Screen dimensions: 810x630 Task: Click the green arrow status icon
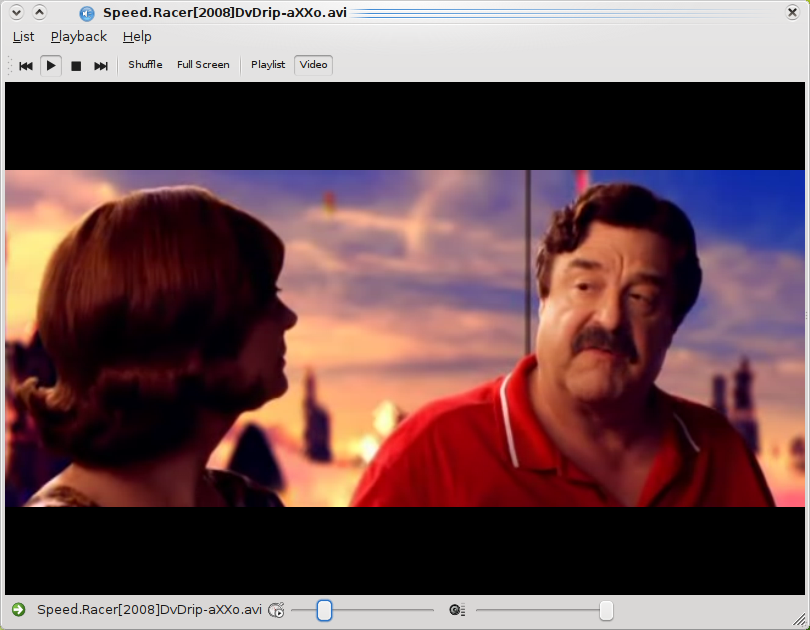tap(19, 610)
